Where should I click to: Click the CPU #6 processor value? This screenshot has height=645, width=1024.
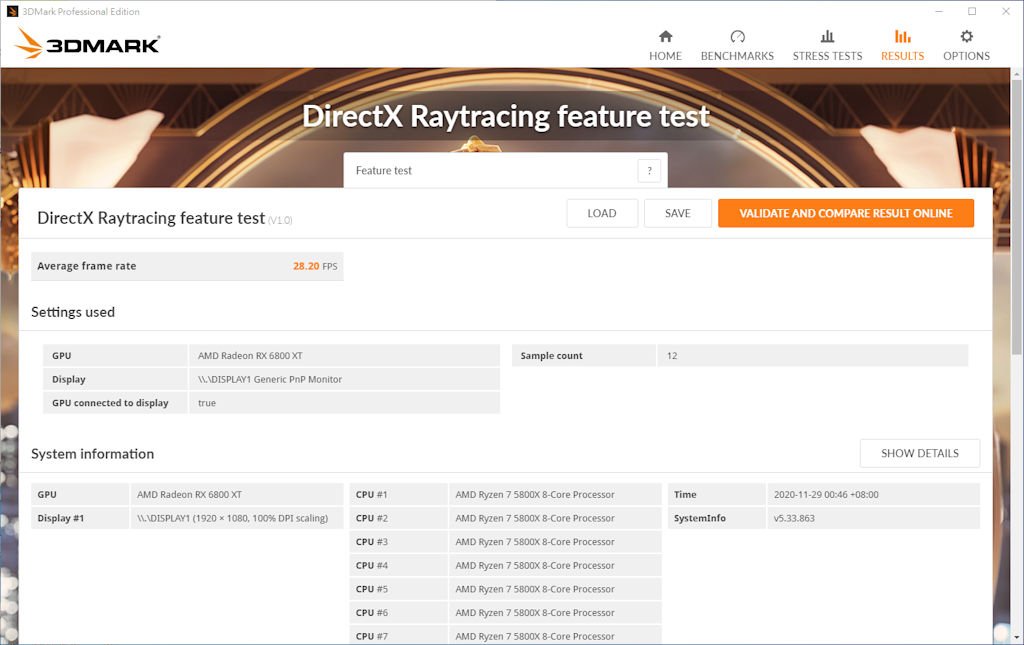535,612
